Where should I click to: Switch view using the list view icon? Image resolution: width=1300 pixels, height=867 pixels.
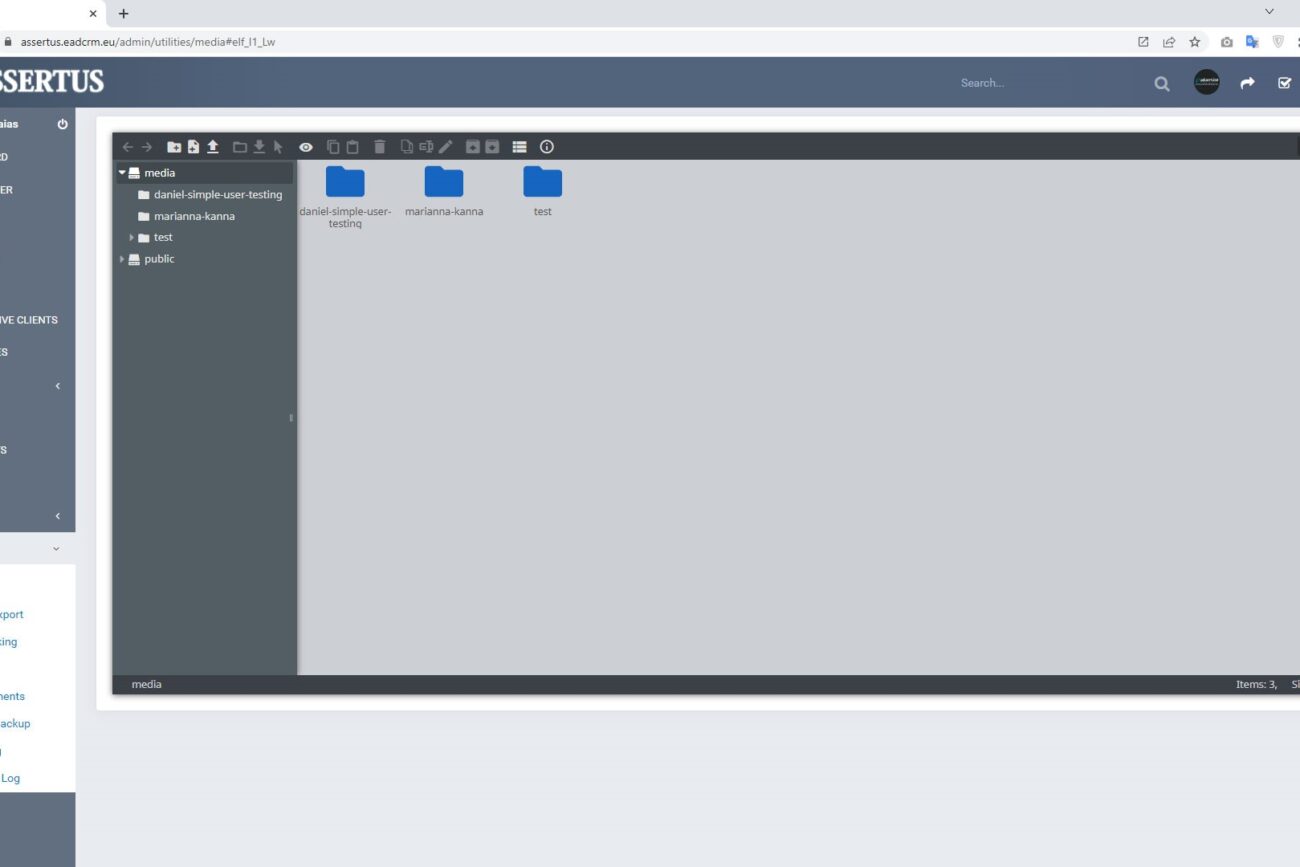tap(519, 147)
